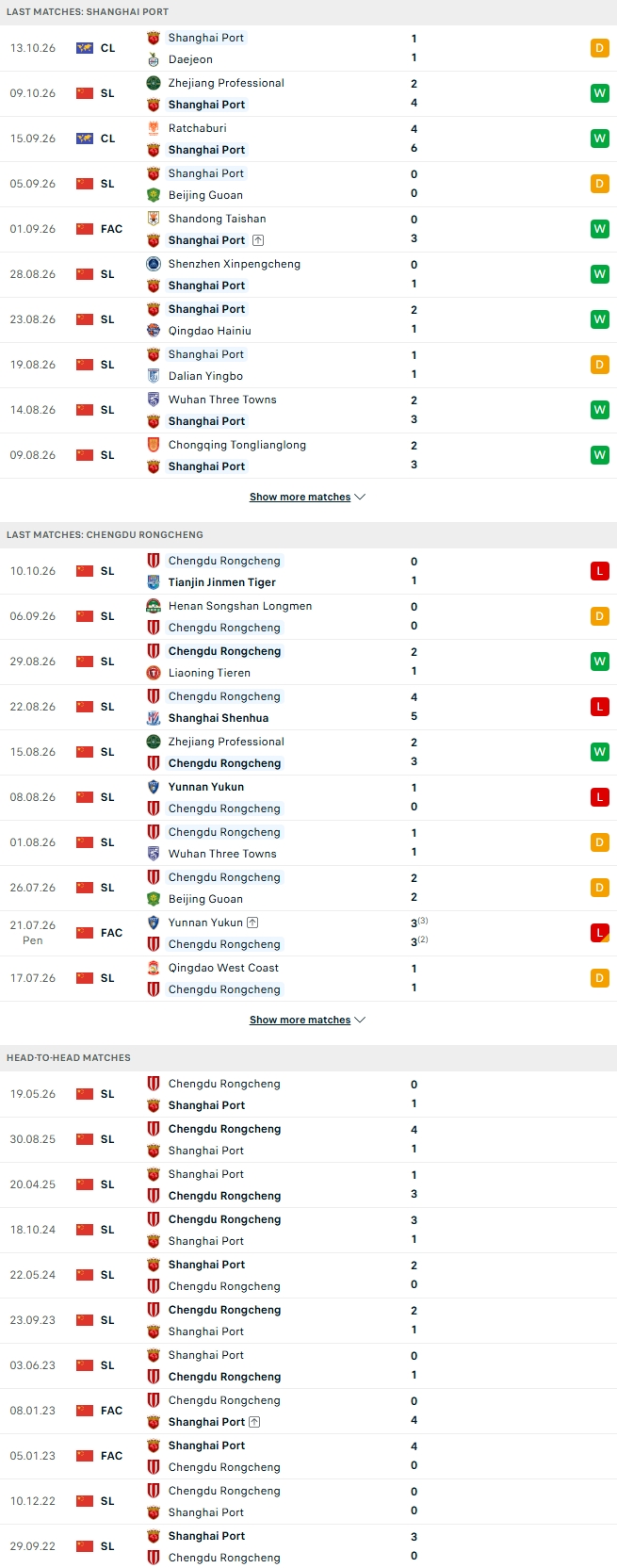Click the Beijing Guoan crest in 05.09.26 match
Screen dimensions: 617x1568
(x=154, y=195)
